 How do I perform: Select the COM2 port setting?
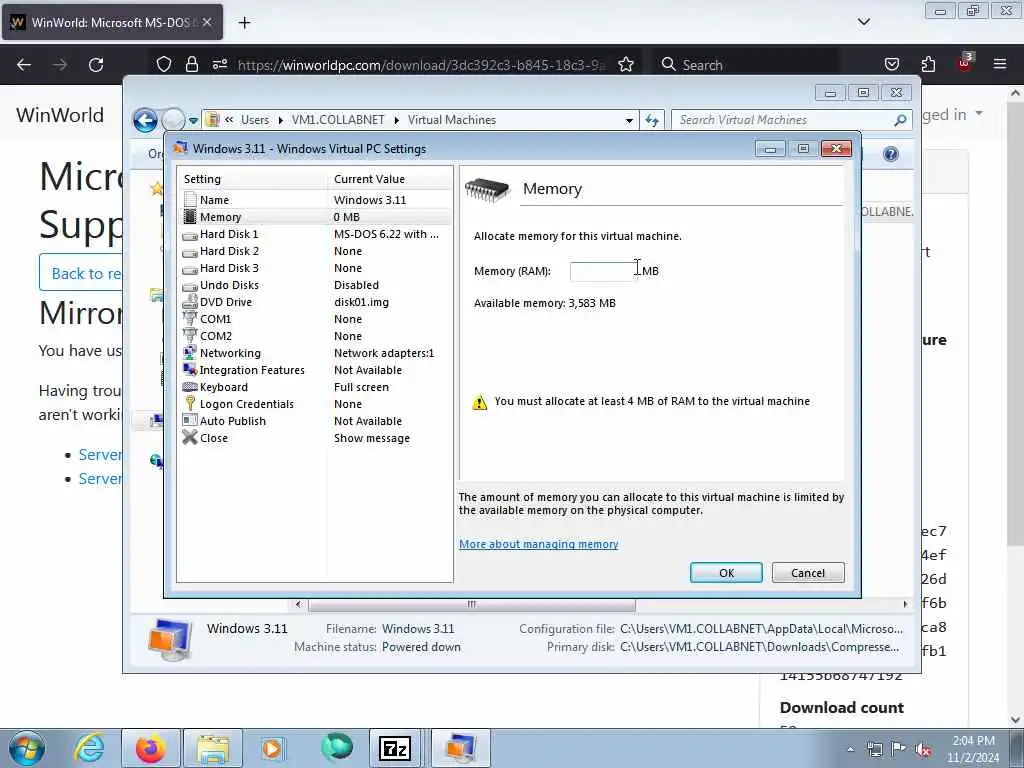tap(315, 336)
